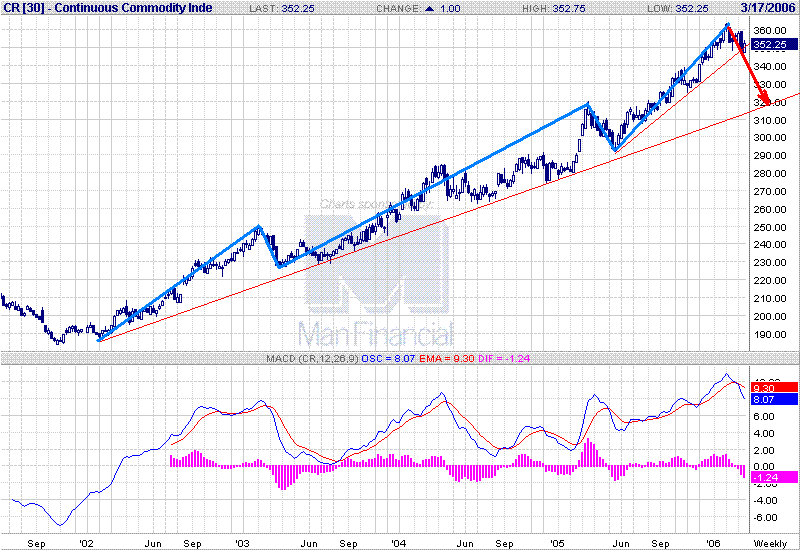This screenshot has width=800, height=550.
Task: Click the 360.00 price axis label
Action: (769, 31)
